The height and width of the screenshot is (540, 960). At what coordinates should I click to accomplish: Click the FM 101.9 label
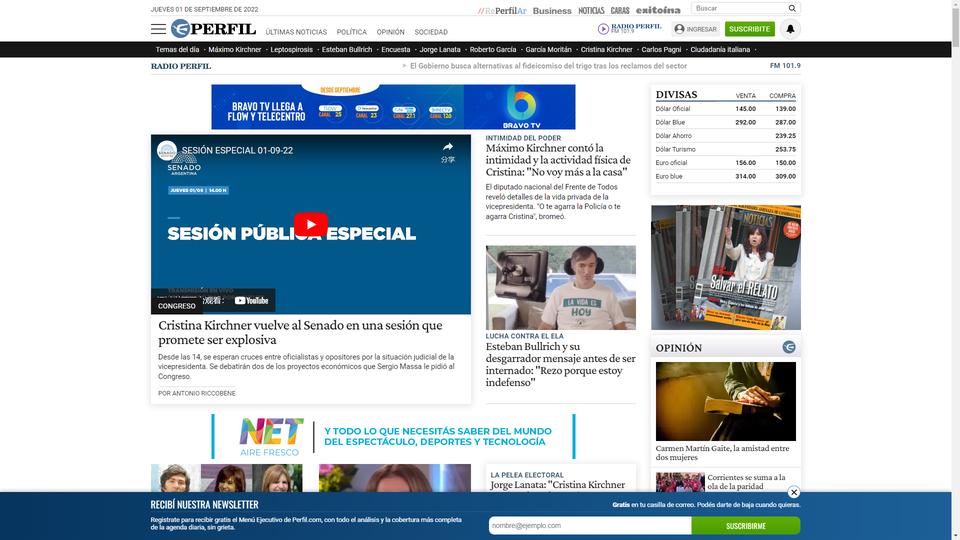coord(785,66)
